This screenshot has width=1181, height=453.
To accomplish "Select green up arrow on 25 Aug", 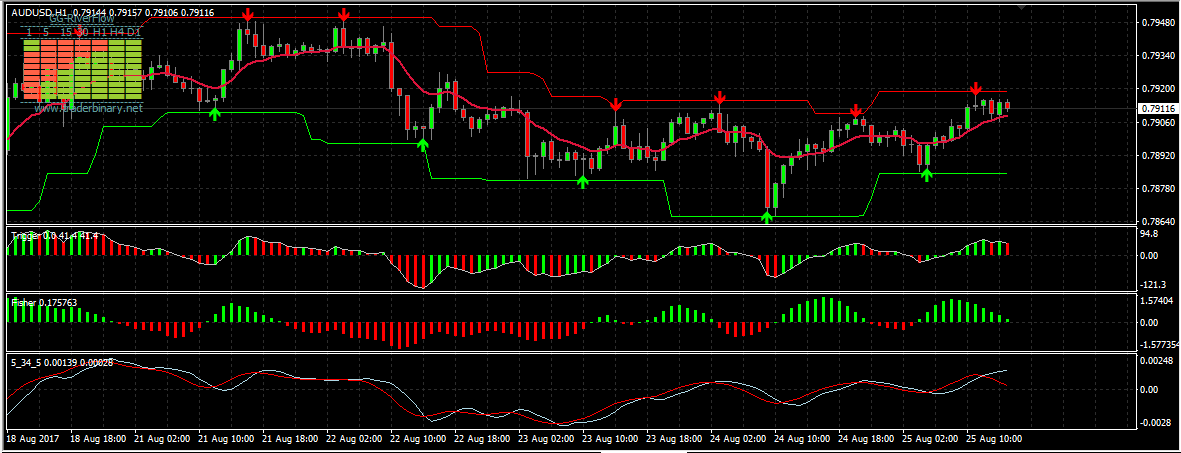I will pos(927,175).
